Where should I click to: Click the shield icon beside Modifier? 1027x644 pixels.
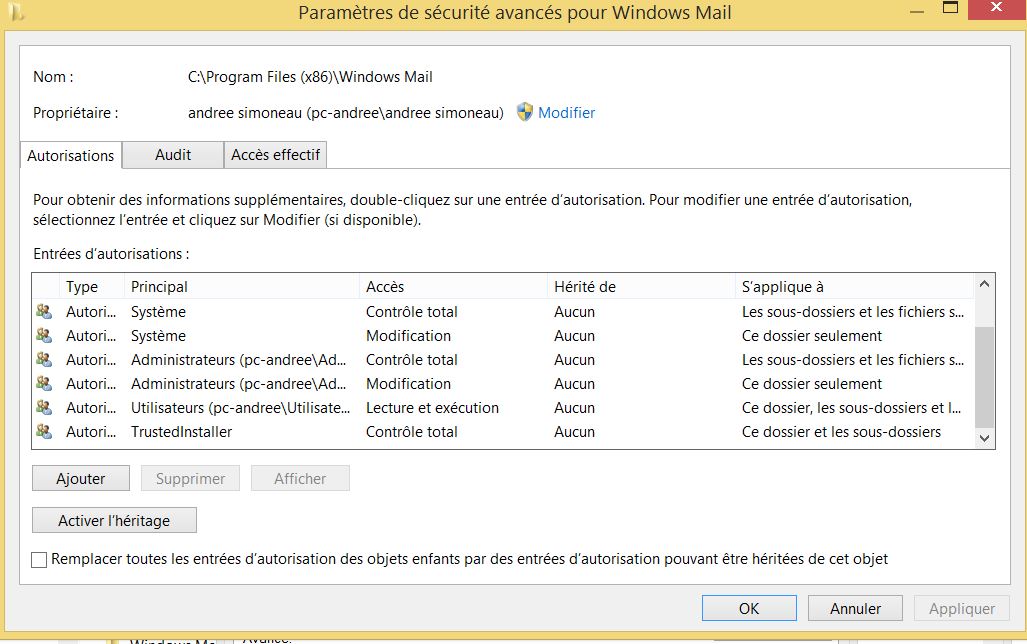tap(524, 112)
